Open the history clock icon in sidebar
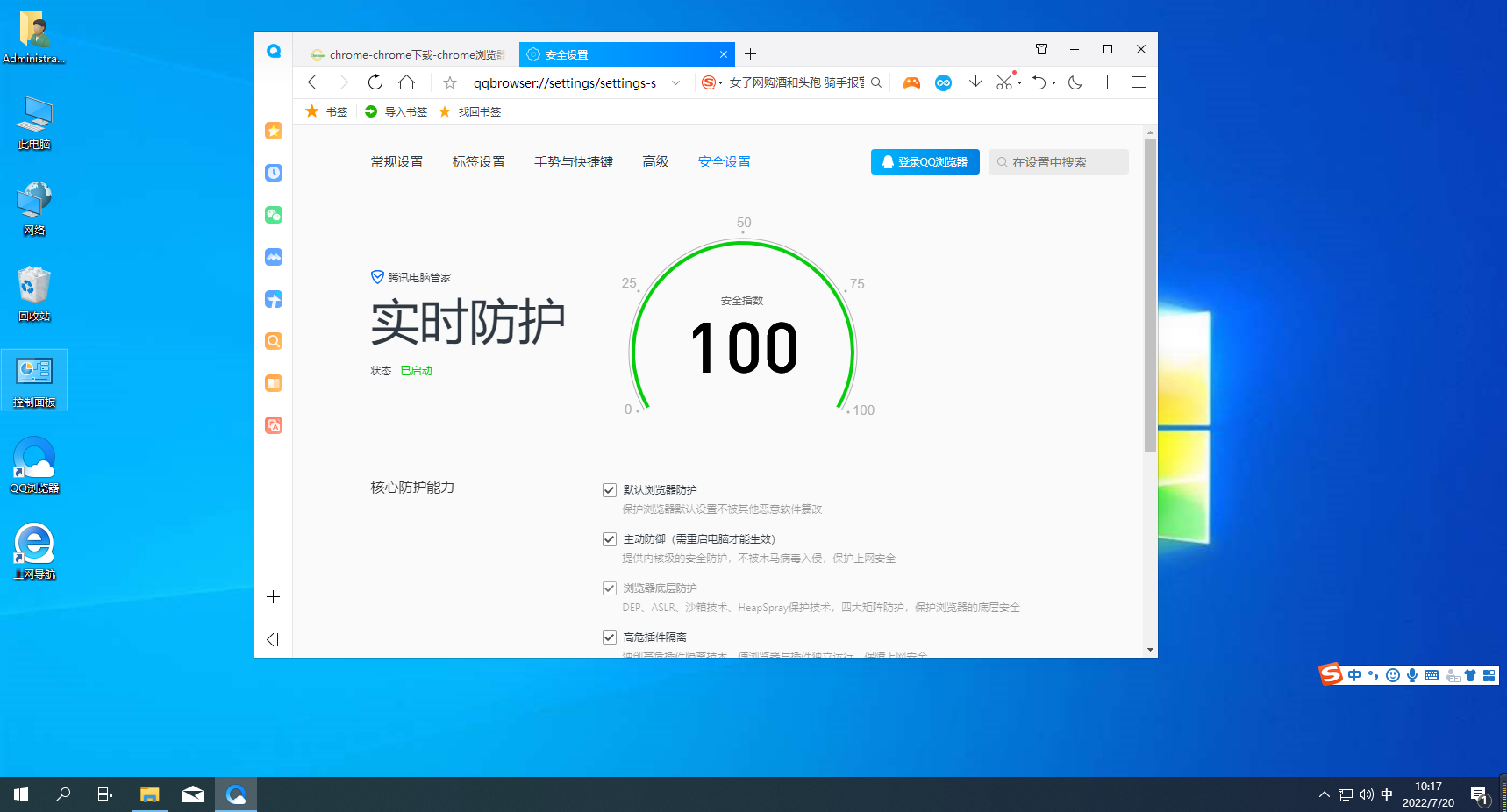 click(x=274, y=173)
